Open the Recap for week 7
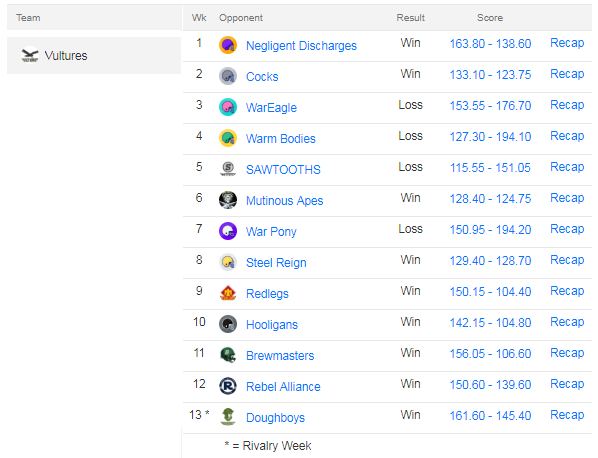Screen dimensions: 598x458 click(567, 229)
